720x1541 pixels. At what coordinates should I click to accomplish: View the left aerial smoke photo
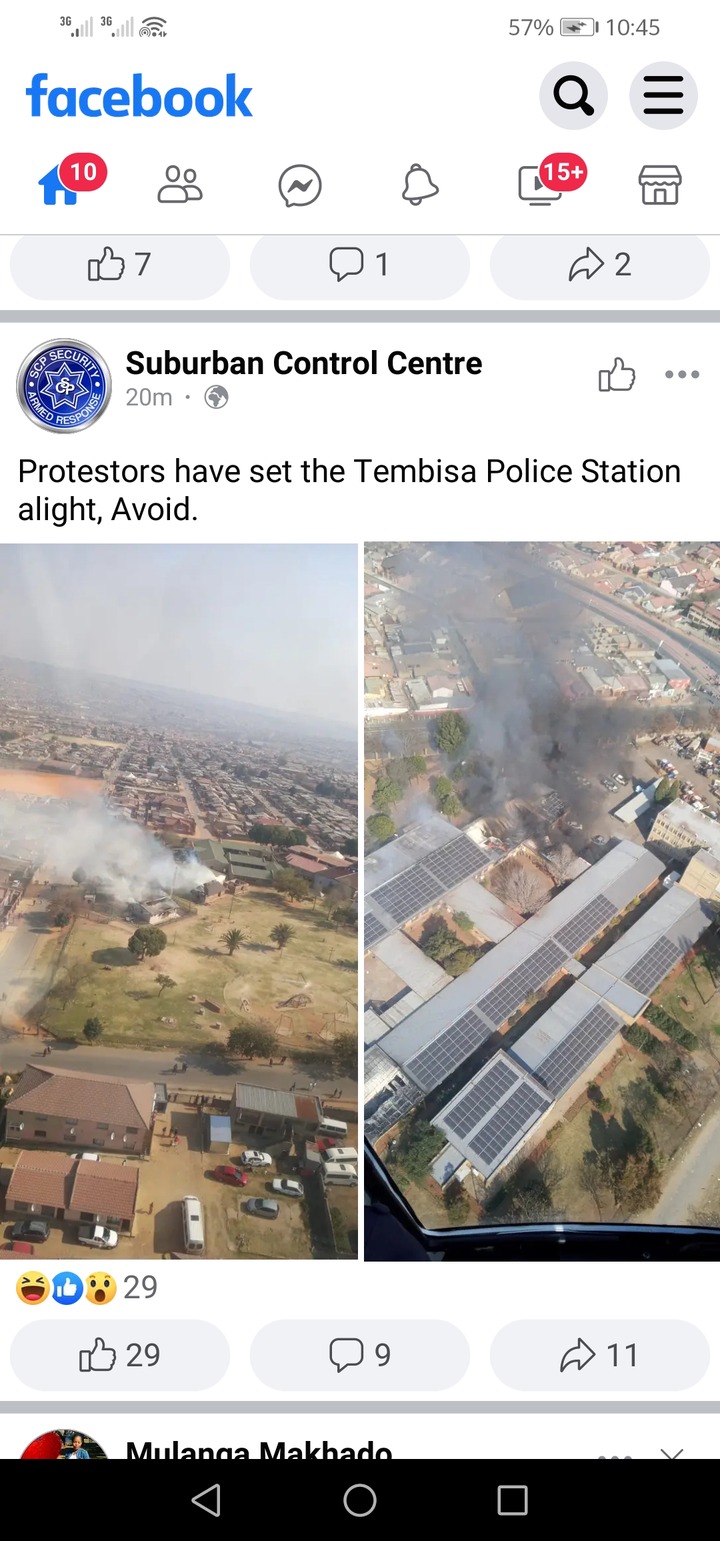179,900
